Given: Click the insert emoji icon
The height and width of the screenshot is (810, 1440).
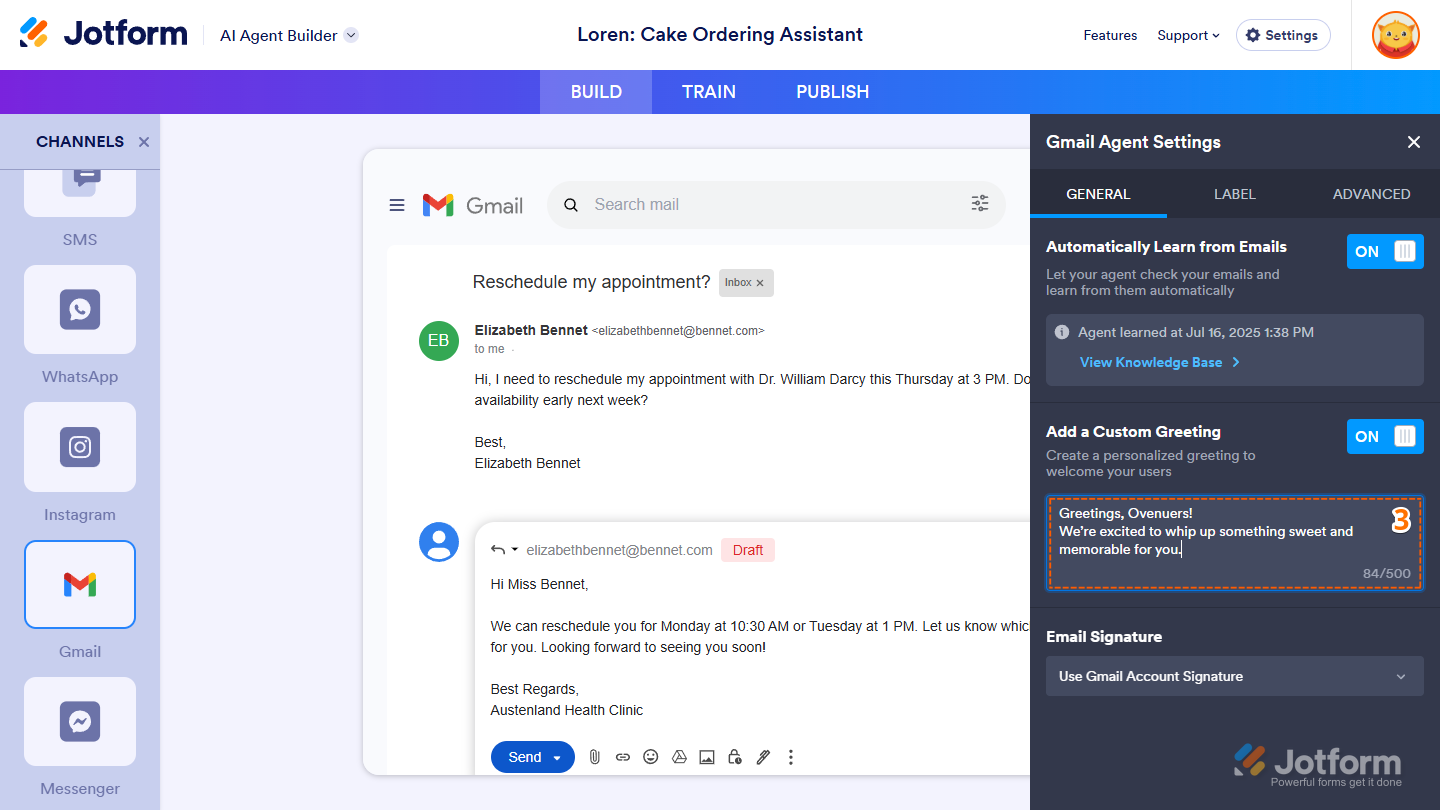Looking at the screenshot, I should point(651,757).
